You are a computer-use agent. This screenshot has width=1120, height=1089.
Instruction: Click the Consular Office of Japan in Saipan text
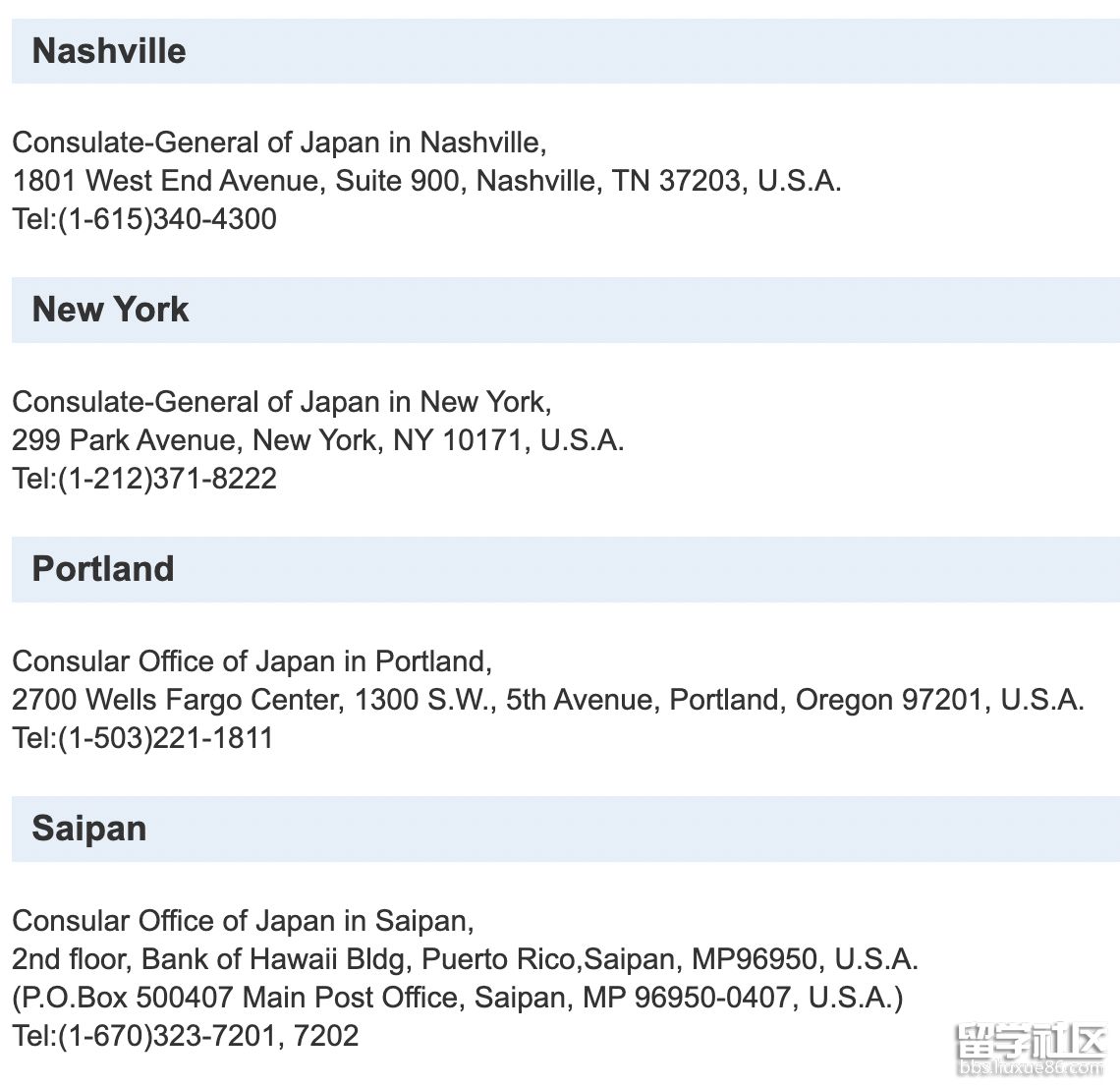pyautogui.click(x=244, y=920)
